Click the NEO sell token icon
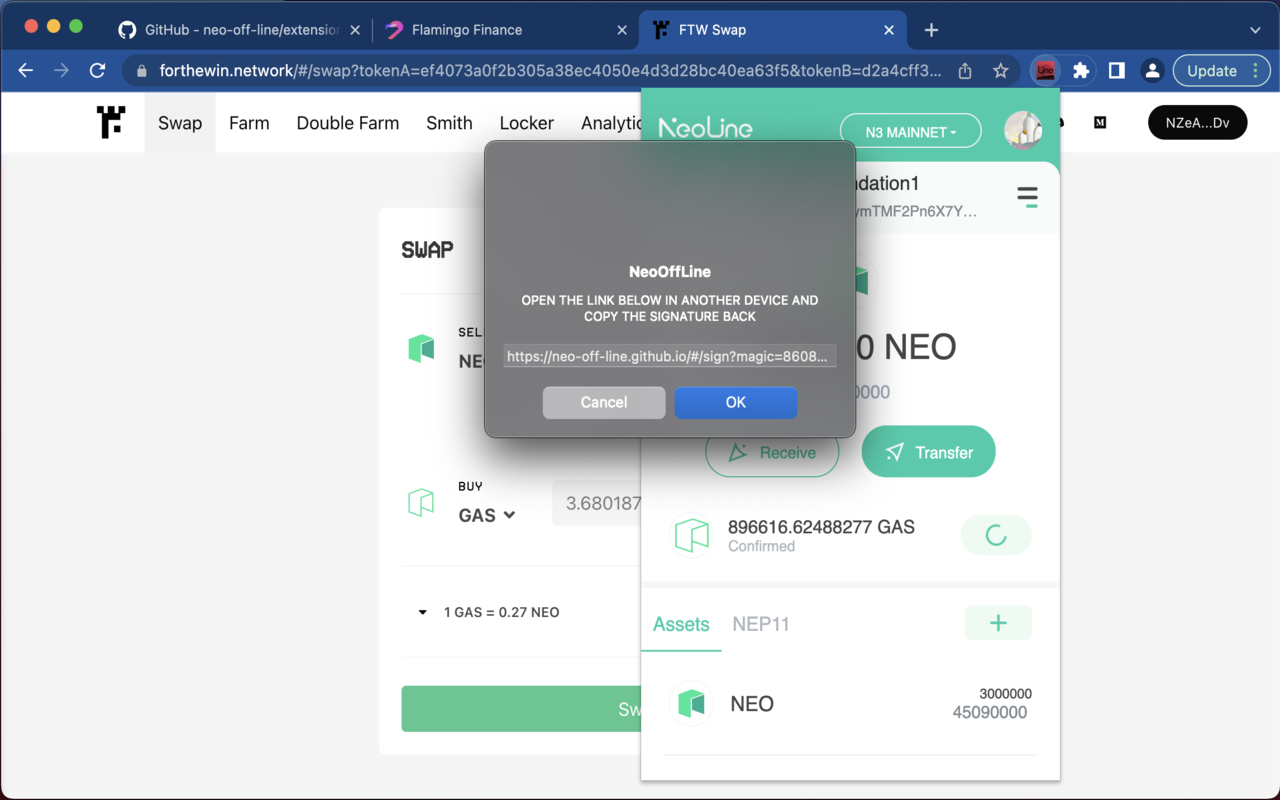This screenshot has width=1280, height=800. tap(421, 347)
